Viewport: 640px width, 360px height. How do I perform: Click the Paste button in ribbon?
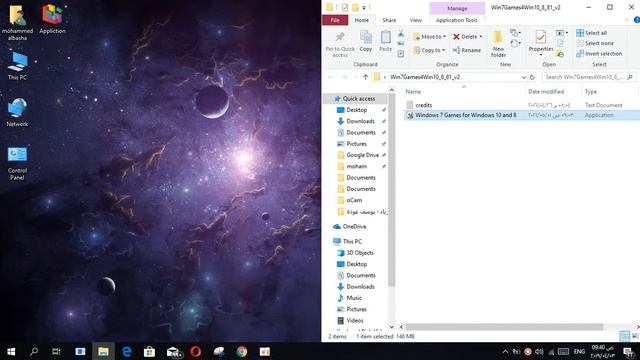pyautogui.click(x=385, y=41)
